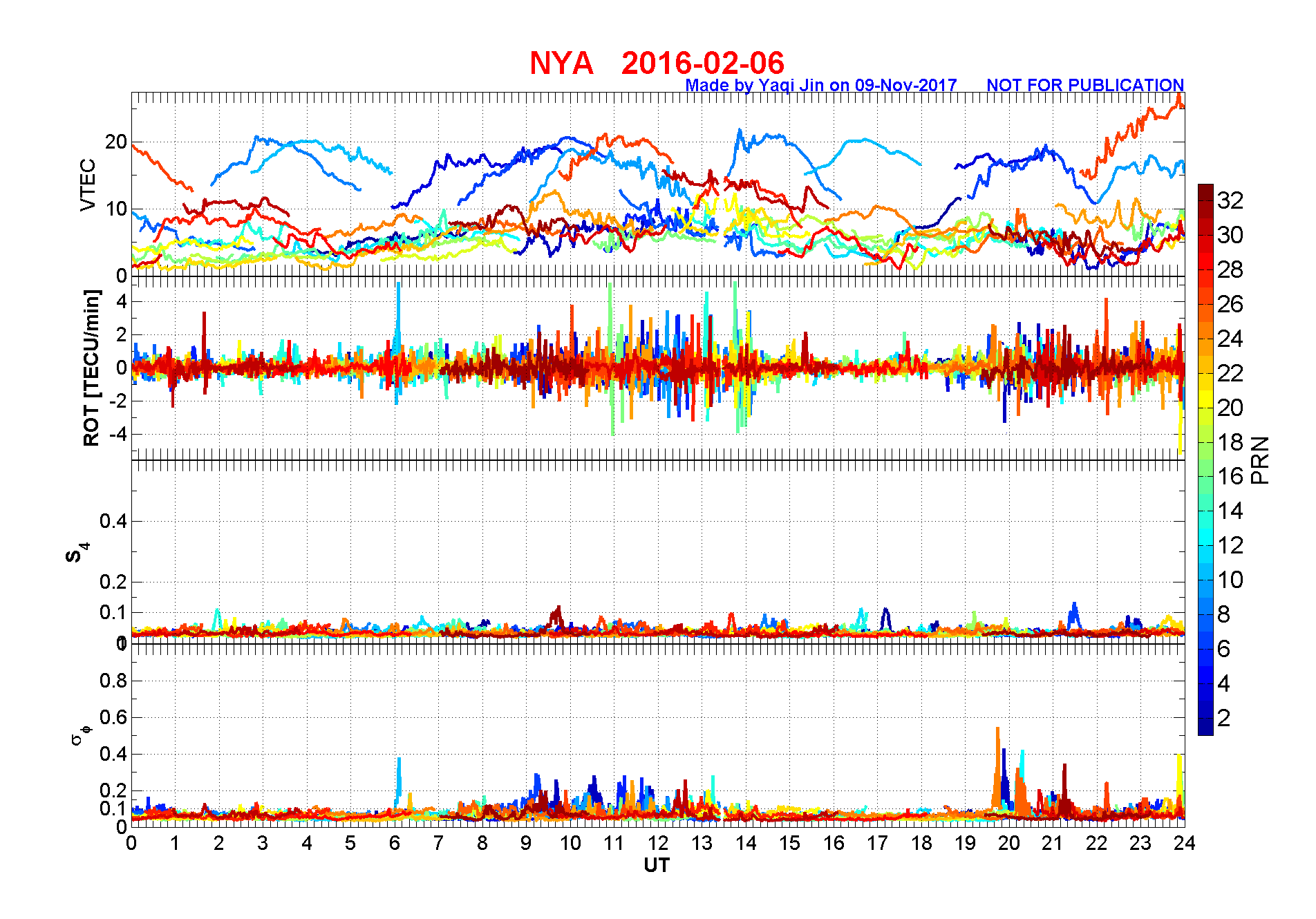Click VTEC axis tick label '20'
Image resolution: width=1316 pixels, height=919 pixels.
pos(116,142)
